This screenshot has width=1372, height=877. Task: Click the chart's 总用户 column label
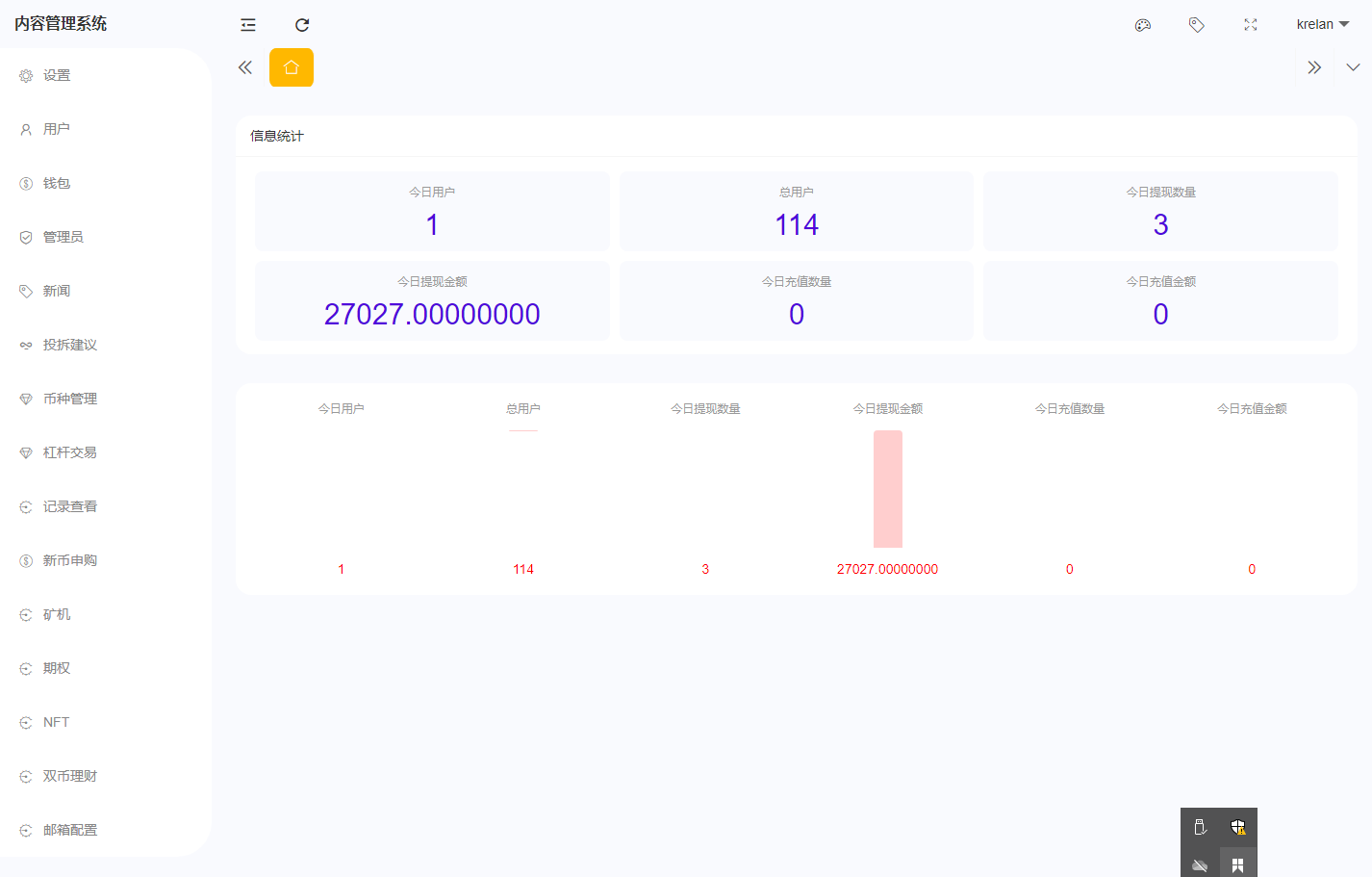[523, 408]
